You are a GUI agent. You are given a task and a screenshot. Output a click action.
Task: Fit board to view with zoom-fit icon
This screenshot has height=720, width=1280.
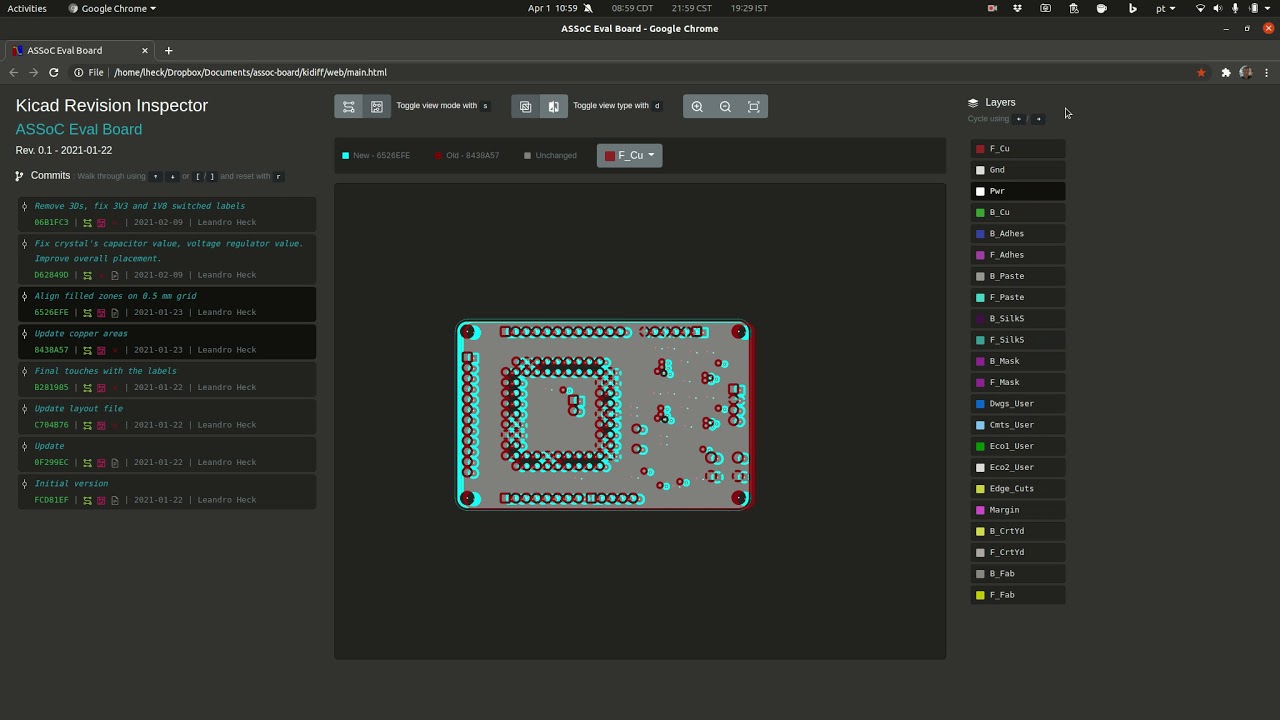(754, 106)
